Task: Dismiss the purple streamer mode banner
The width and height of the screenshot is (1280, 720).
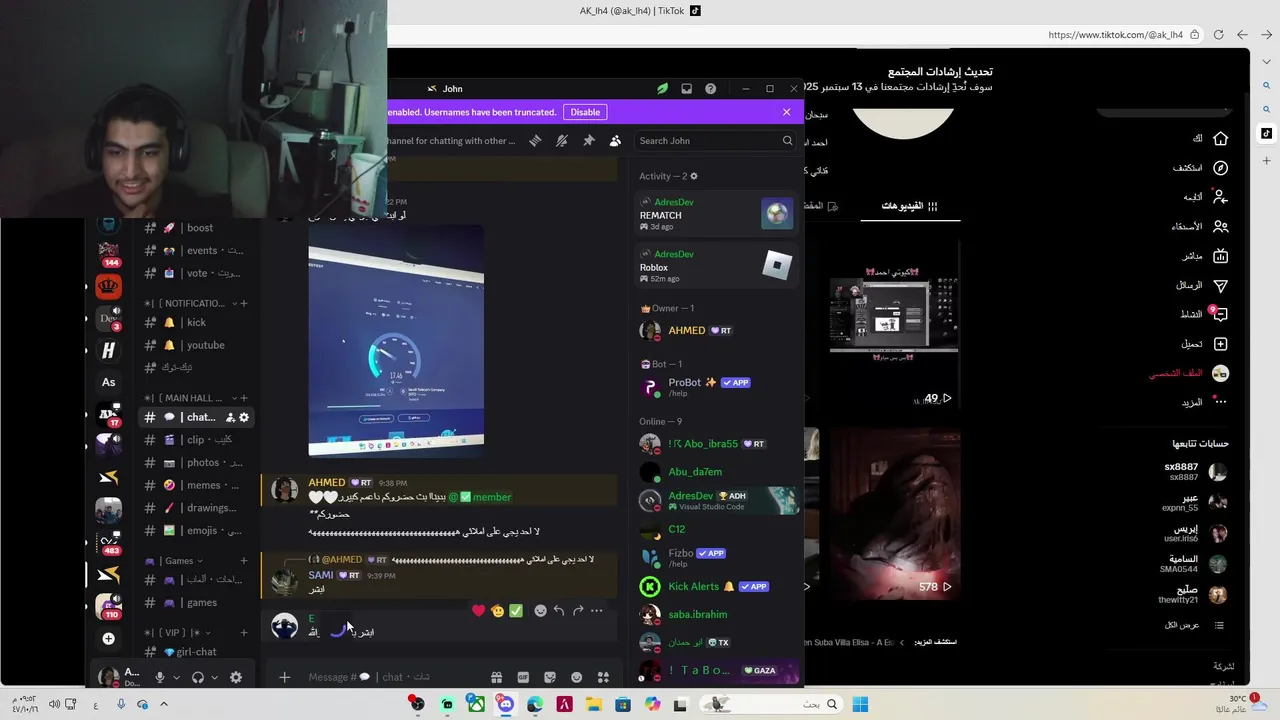Action: pyautogui.click(x=786, y=112)
